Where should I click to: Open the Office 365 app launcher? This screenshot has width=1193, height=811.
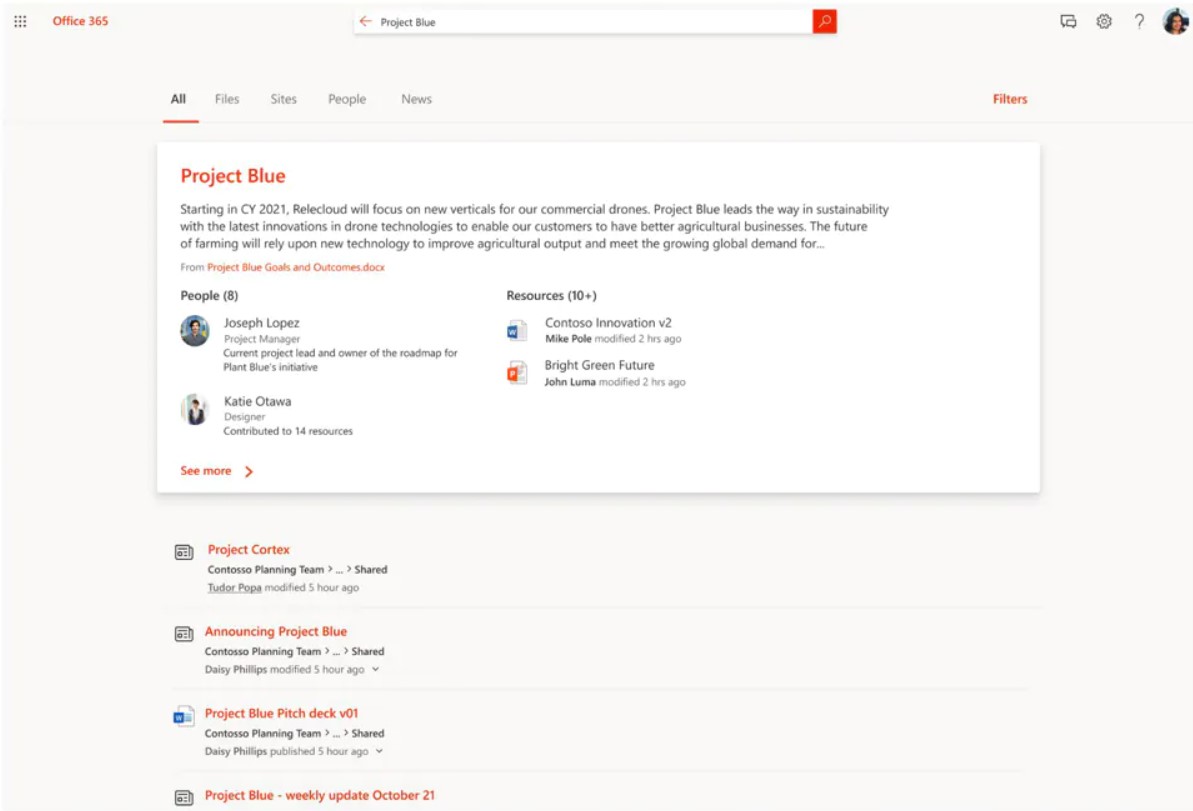tap(19, 20)
